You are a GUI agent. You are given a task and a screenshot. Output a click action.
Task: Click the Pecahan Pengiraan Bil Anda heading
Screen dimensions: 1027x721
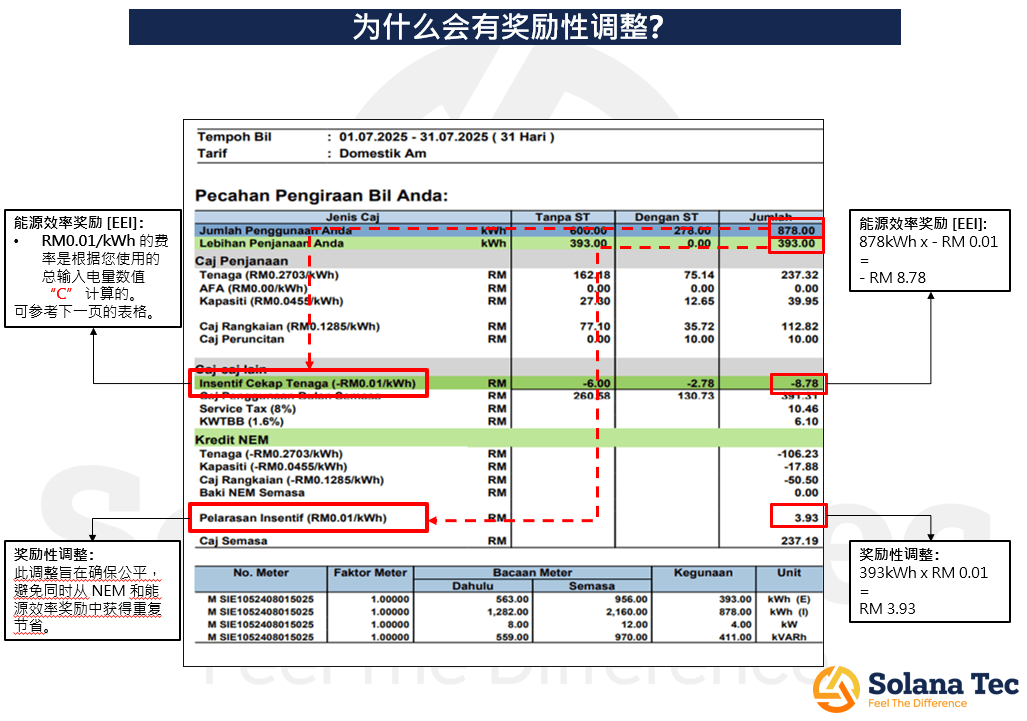[x=321, y=195]
